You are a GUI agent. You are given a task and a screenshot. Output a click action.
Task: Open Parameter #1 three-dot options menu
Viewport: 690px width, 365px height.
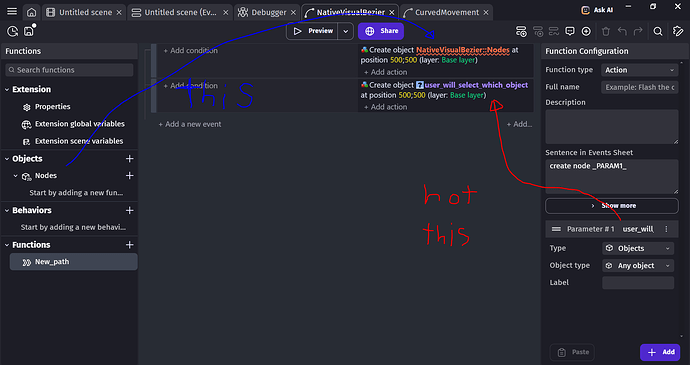click(x=666, y=229)
